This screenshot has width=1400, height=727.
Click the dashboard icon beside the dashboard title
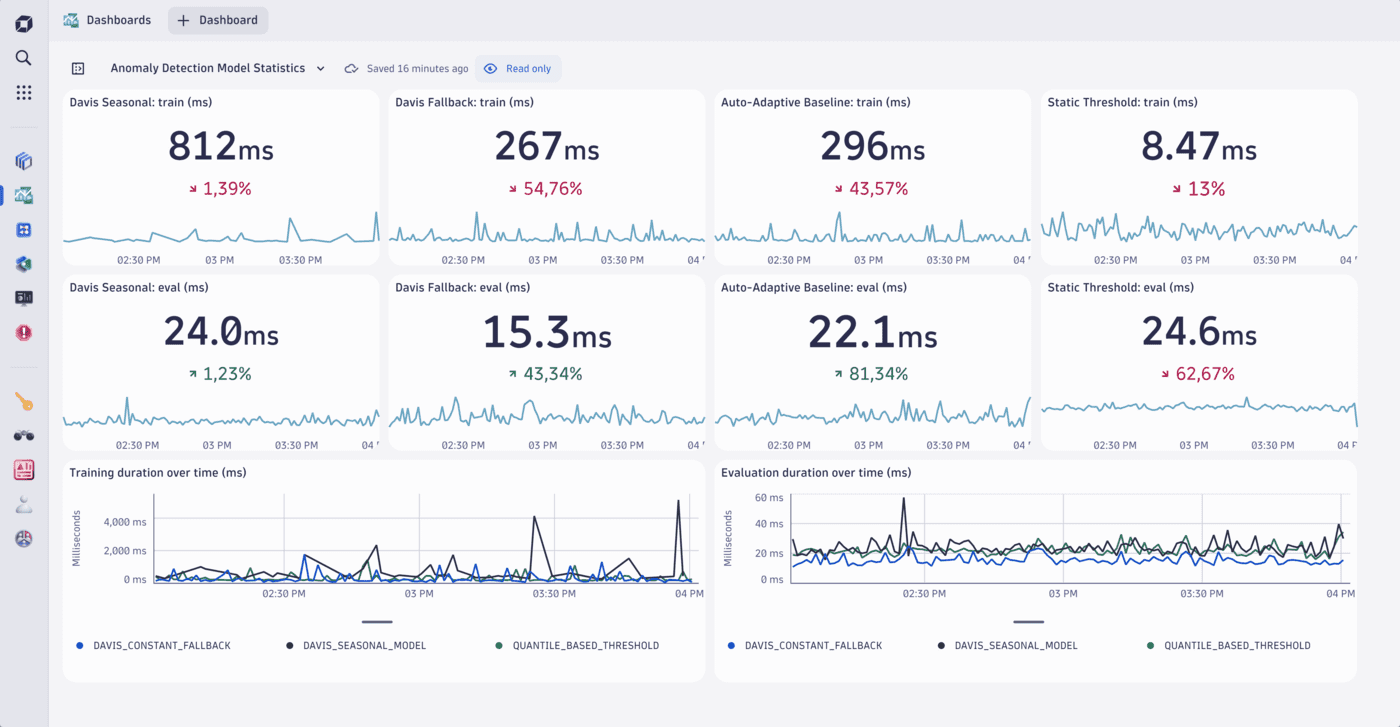tap(78, 68)
